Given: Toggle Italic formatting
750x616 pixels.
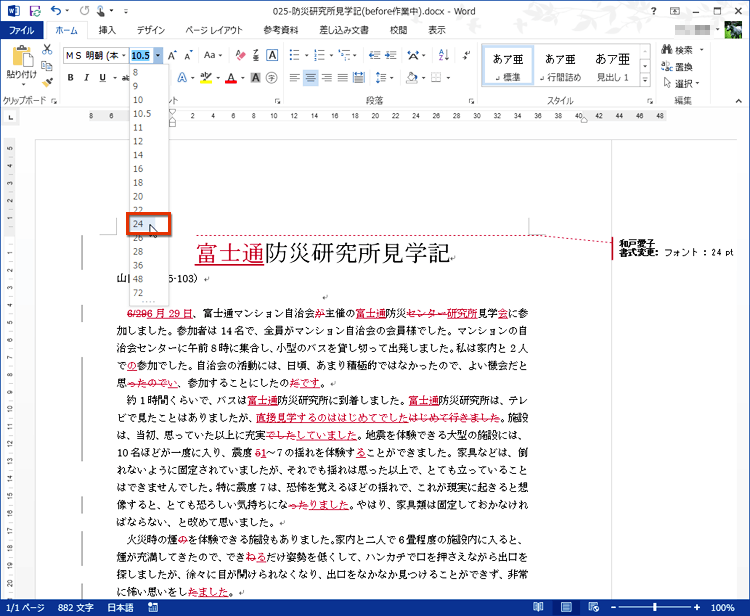Looking at the screenshot, I should [87, 77].
